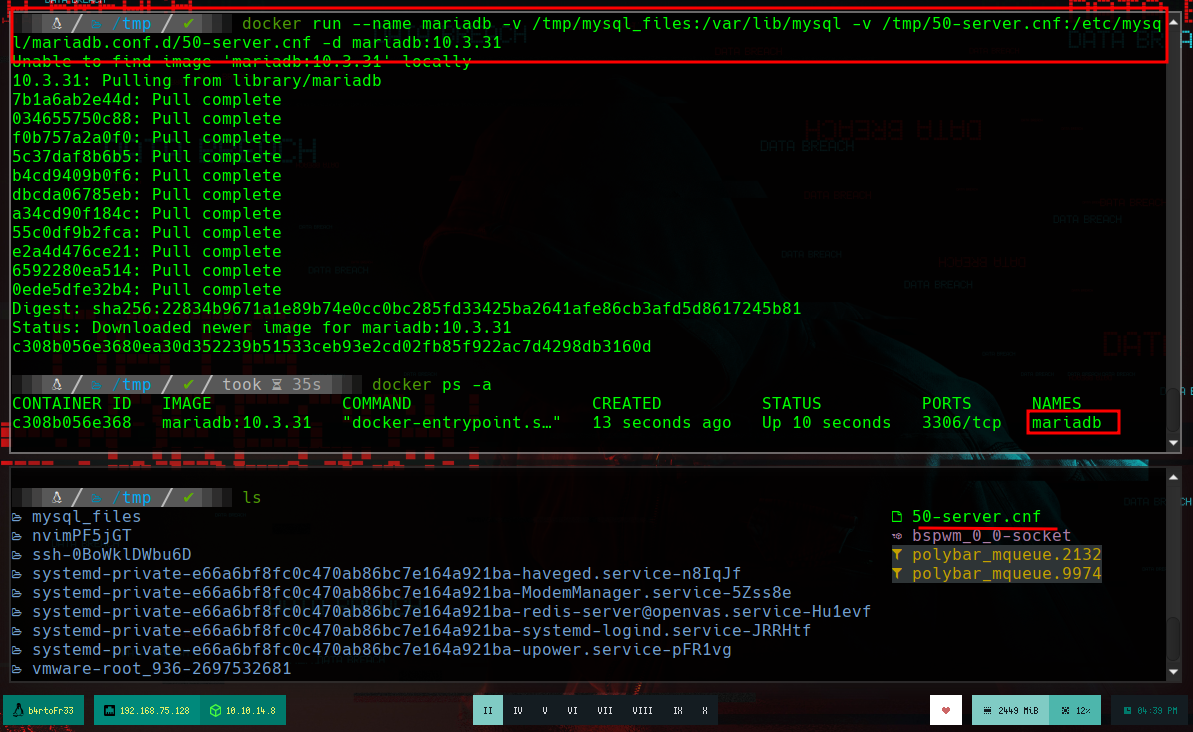Click the folder icon beside ModemManager.service entry
Viewport: 1193px width, 732px height.
tap(17, 593)
